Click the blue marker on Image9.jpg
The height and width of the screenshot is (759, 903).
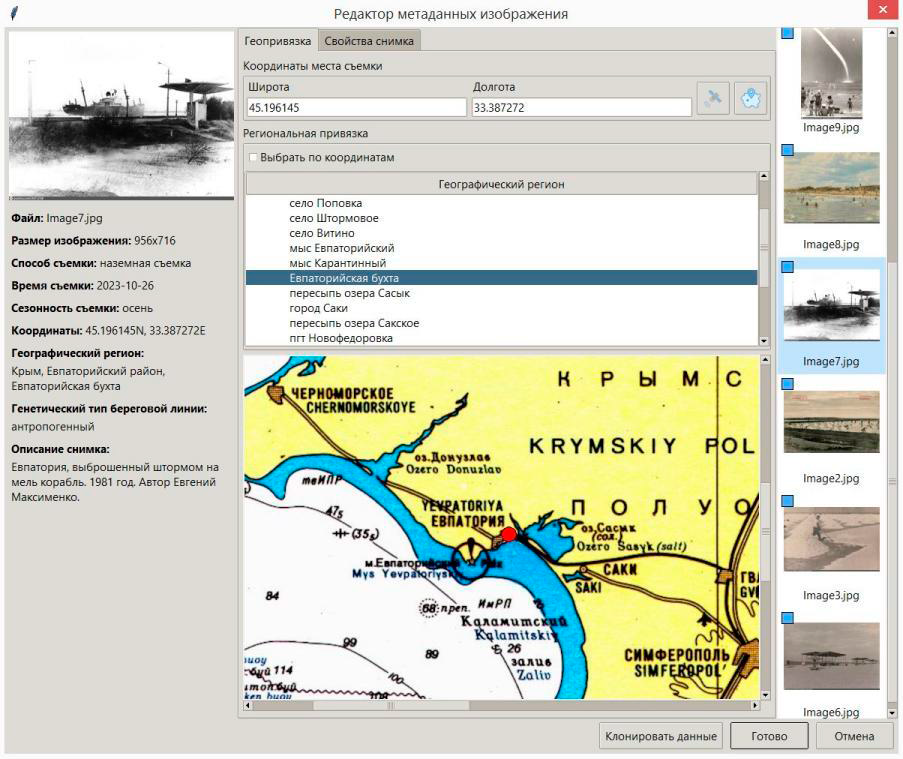coord(787,34)
